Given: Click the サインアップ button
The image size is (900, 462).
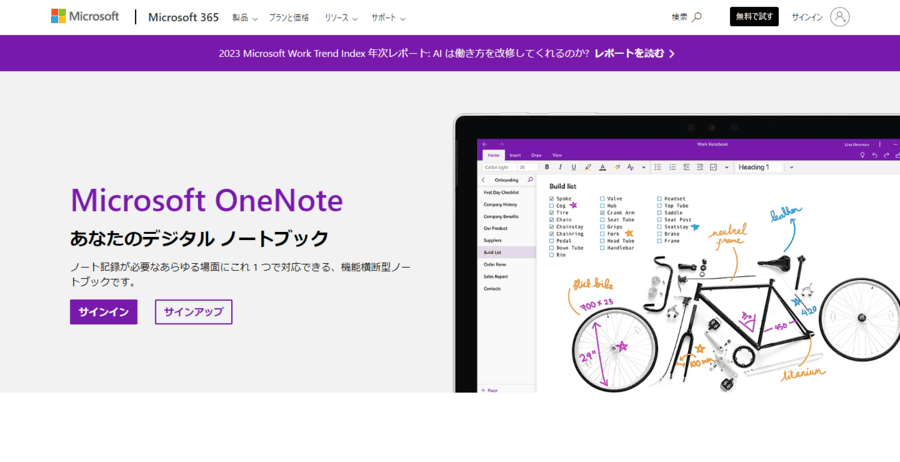Looking at the screenshot, I should coord(193,312).
